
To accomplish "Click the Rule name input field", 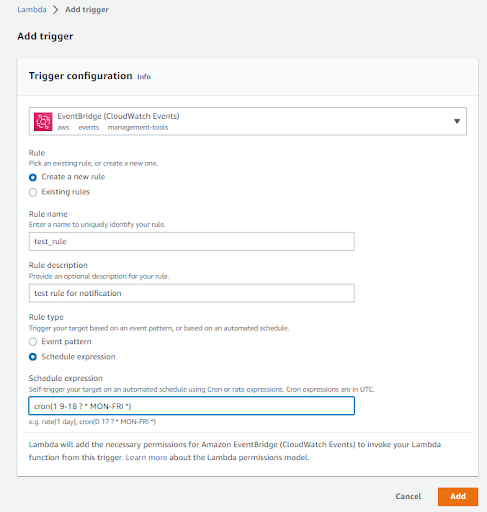I will (192, 241).
